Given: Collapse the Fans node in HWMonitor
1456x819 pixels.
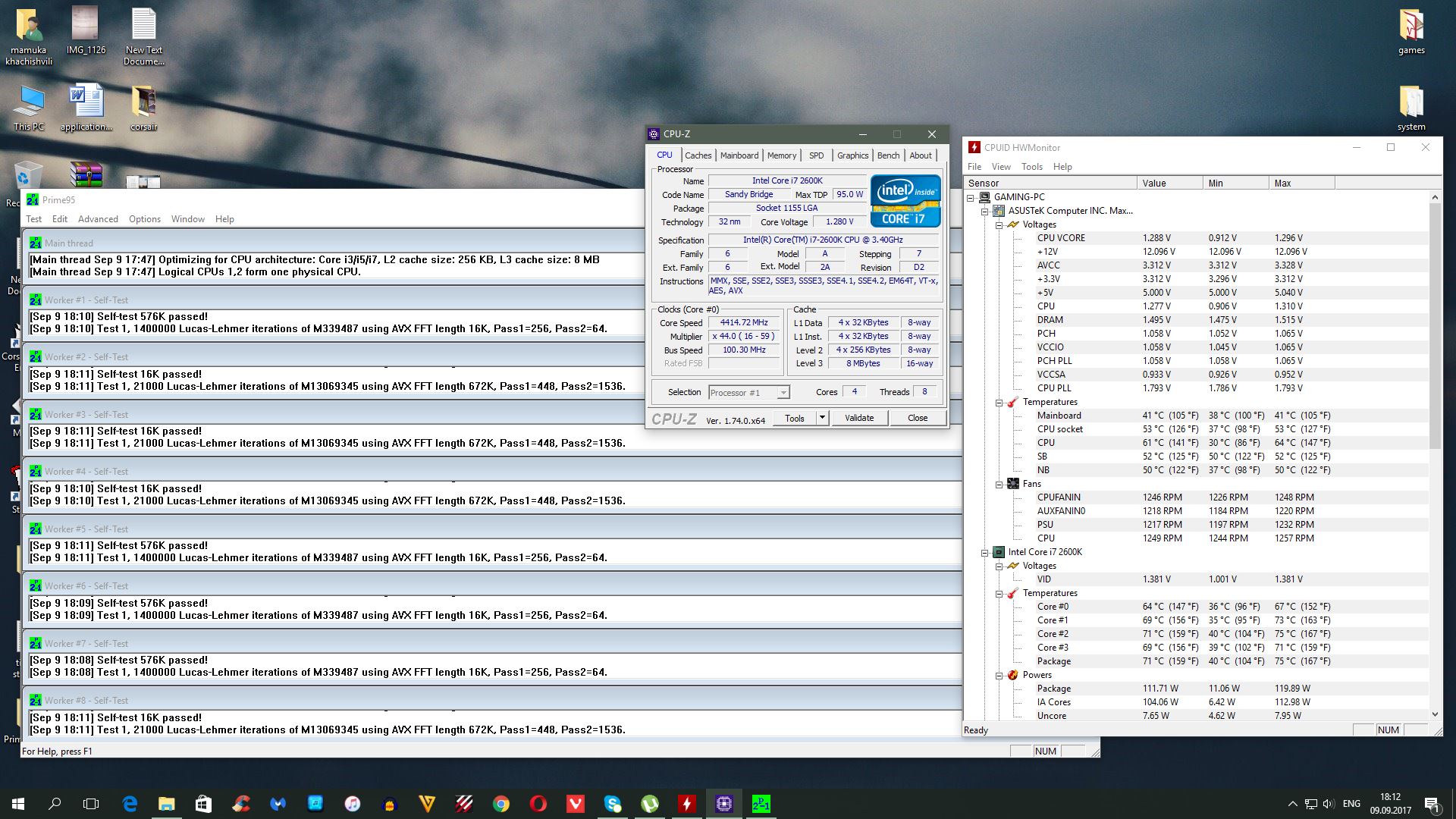Looking at the screenshot, I should [x=999, y=484].
